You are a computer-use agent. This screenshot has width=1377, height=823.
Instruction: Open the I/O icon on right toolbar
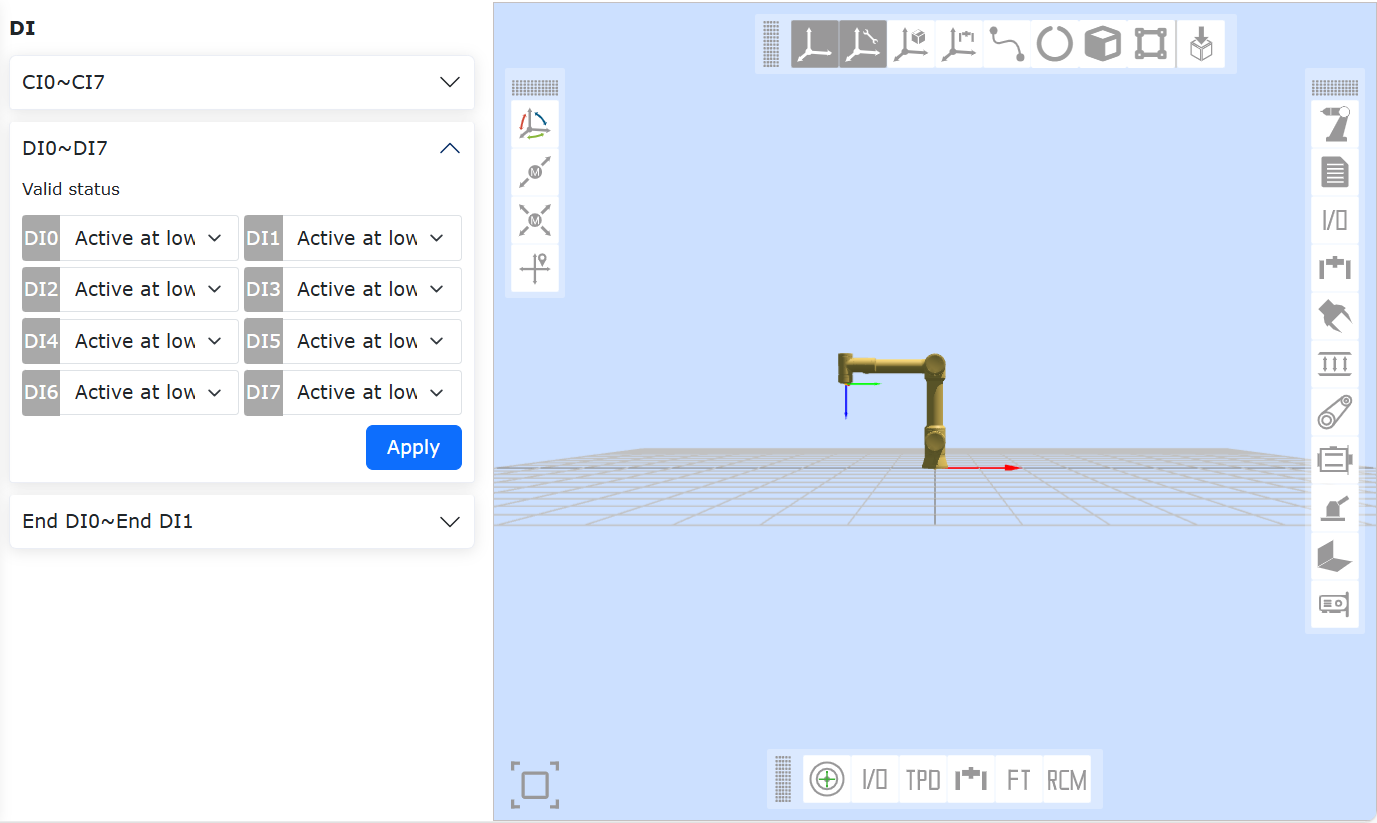point(1335,220)
